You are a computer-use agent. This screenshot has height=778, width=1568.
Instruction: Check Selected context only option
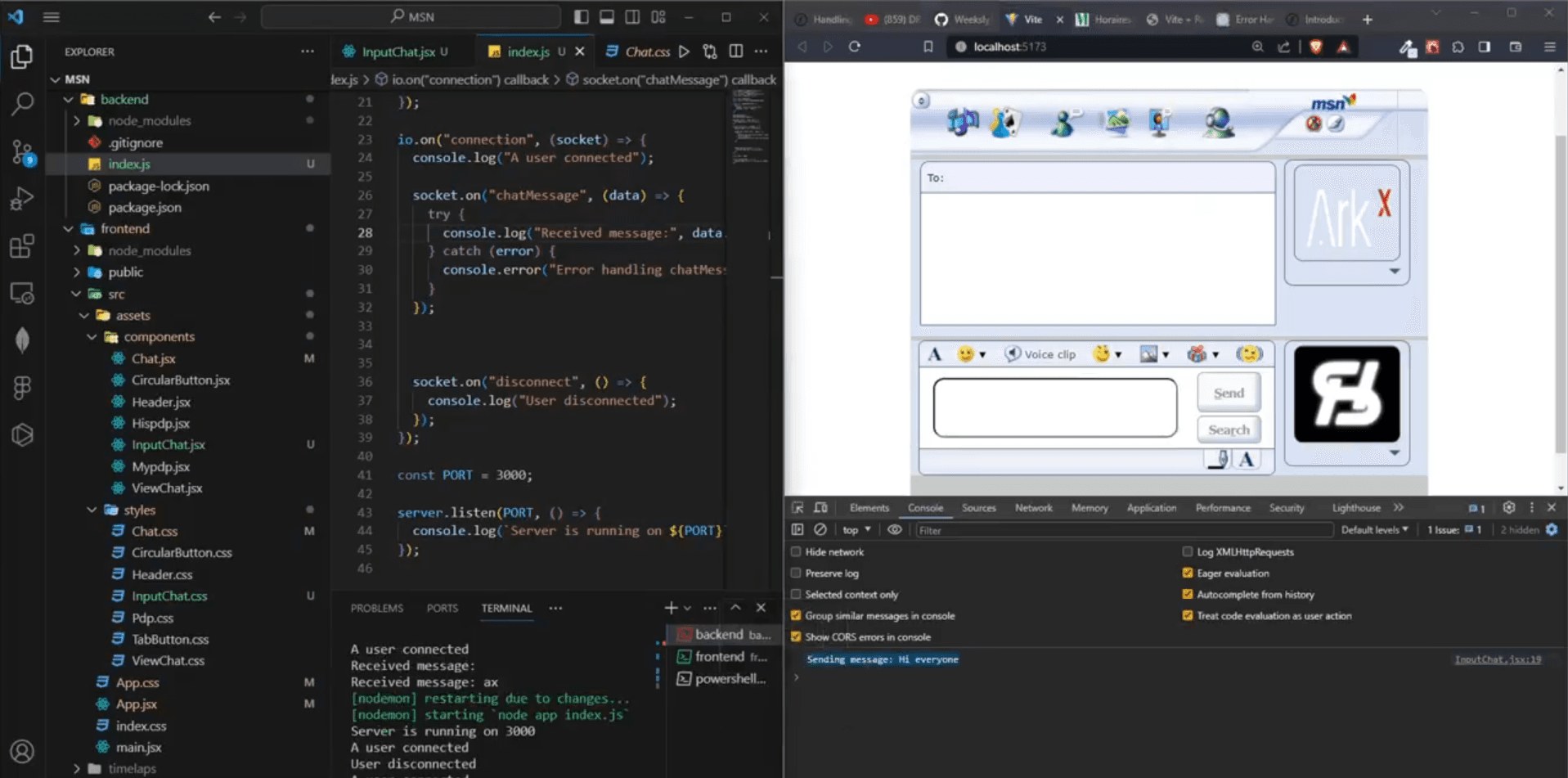796,594
